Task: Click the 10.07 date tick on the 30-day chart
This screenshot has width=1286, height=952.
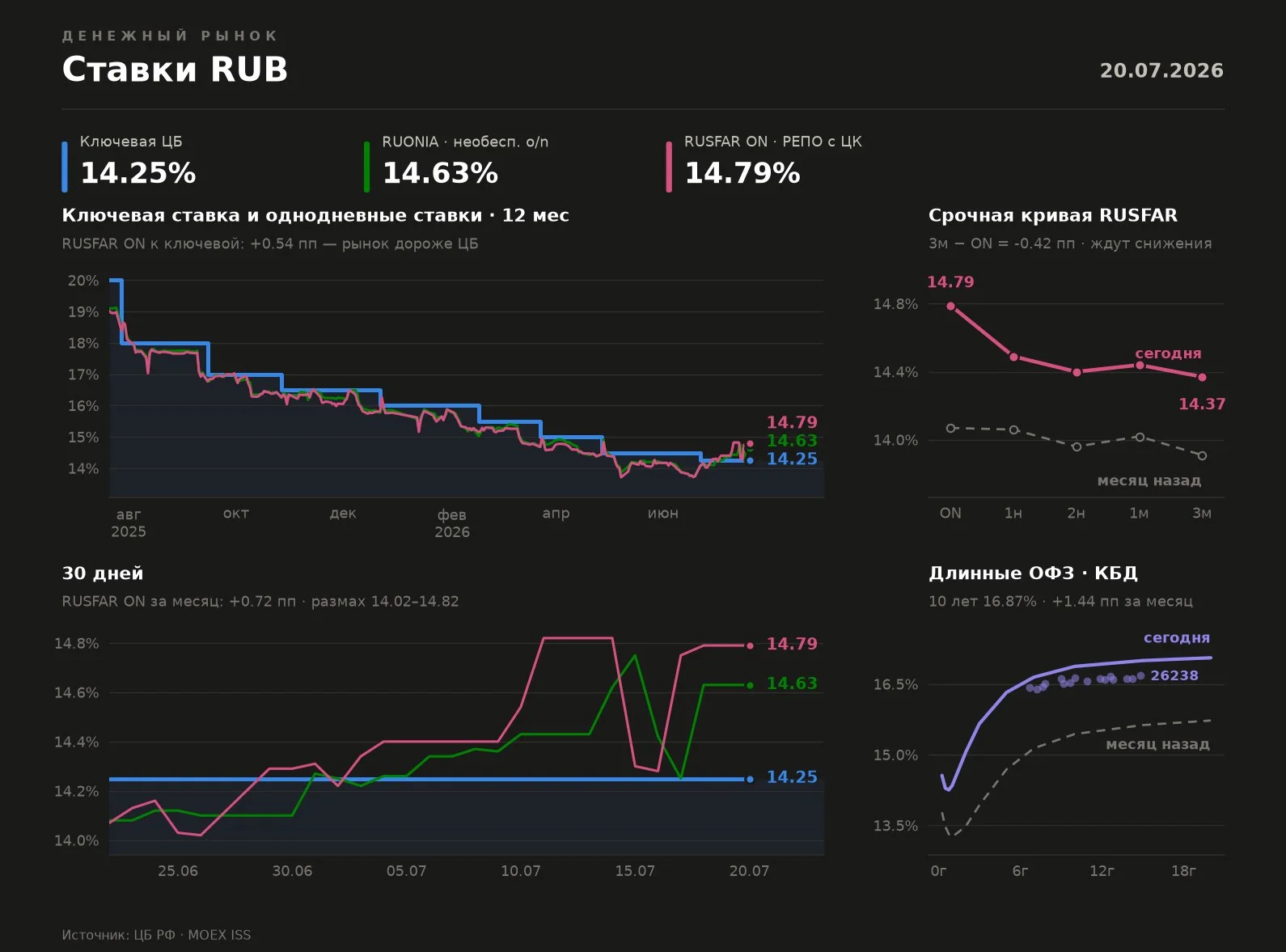Action: (x=521, y=870)
